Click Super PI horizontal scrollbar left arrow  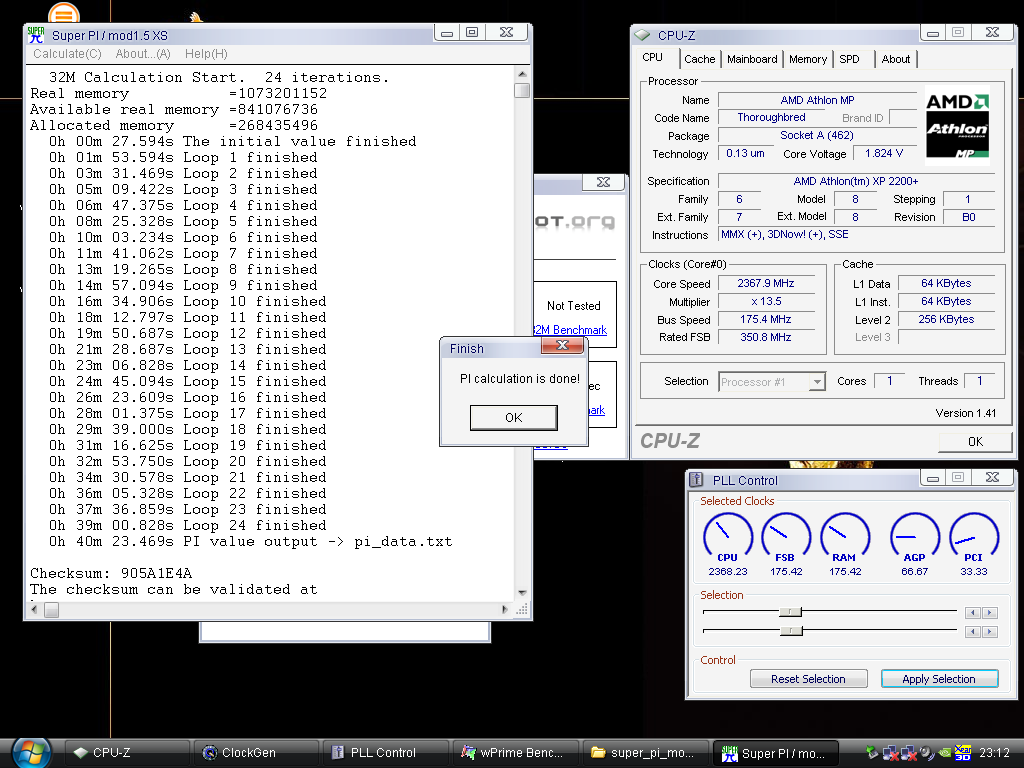pyautogui.click(x=35, y=610)
